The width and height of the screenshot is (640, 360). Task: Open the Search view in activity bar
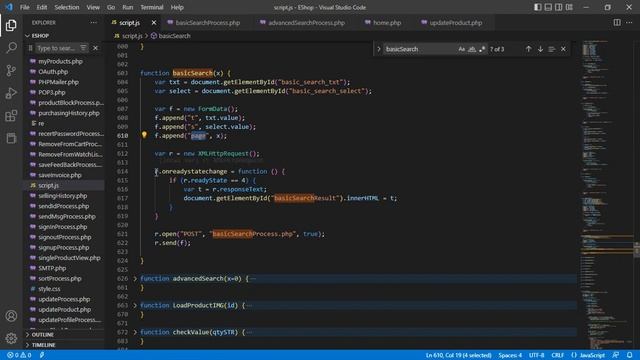(x=11, y=48)
